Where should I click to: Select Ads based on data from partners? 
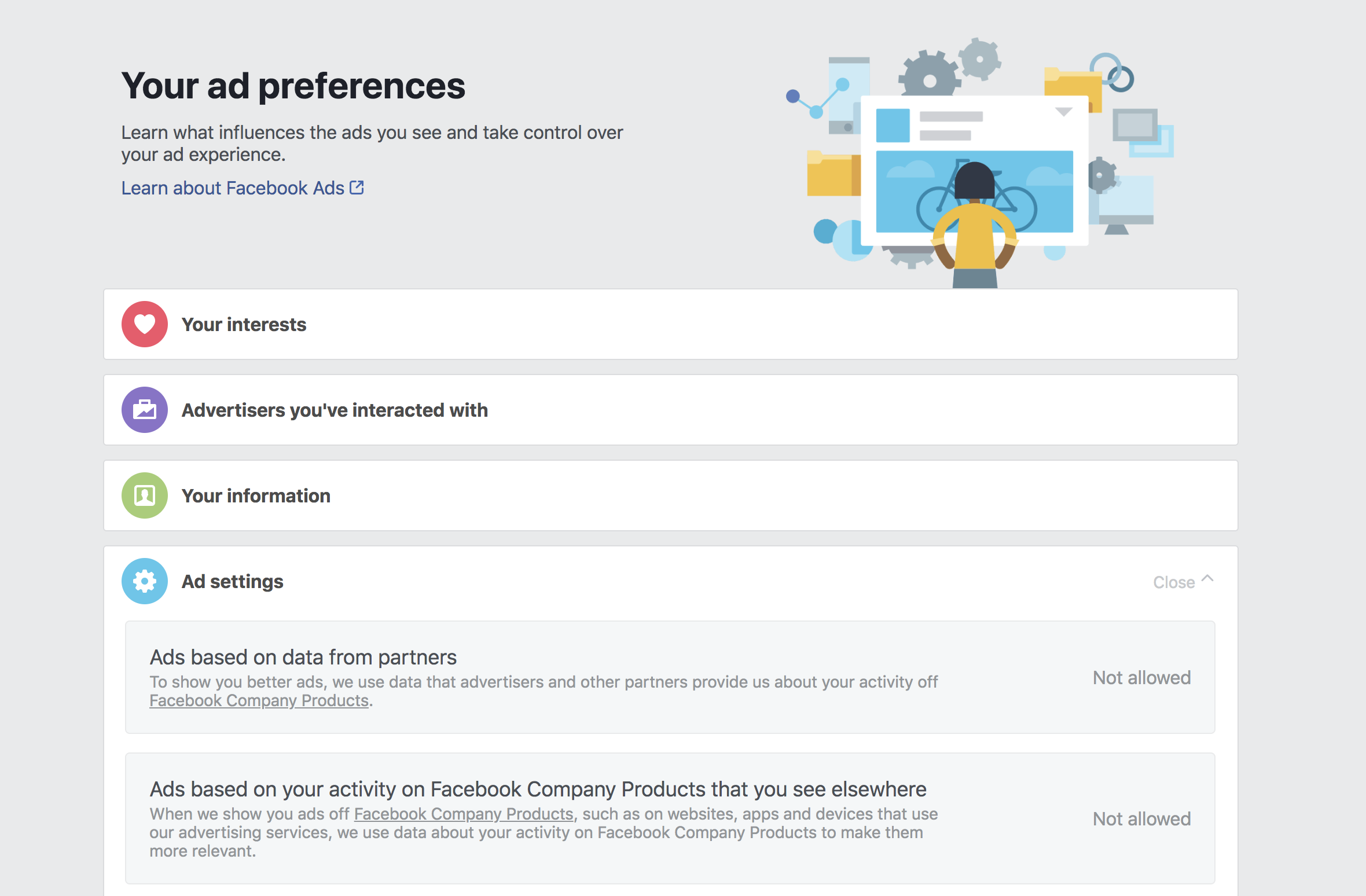(303, 658)
